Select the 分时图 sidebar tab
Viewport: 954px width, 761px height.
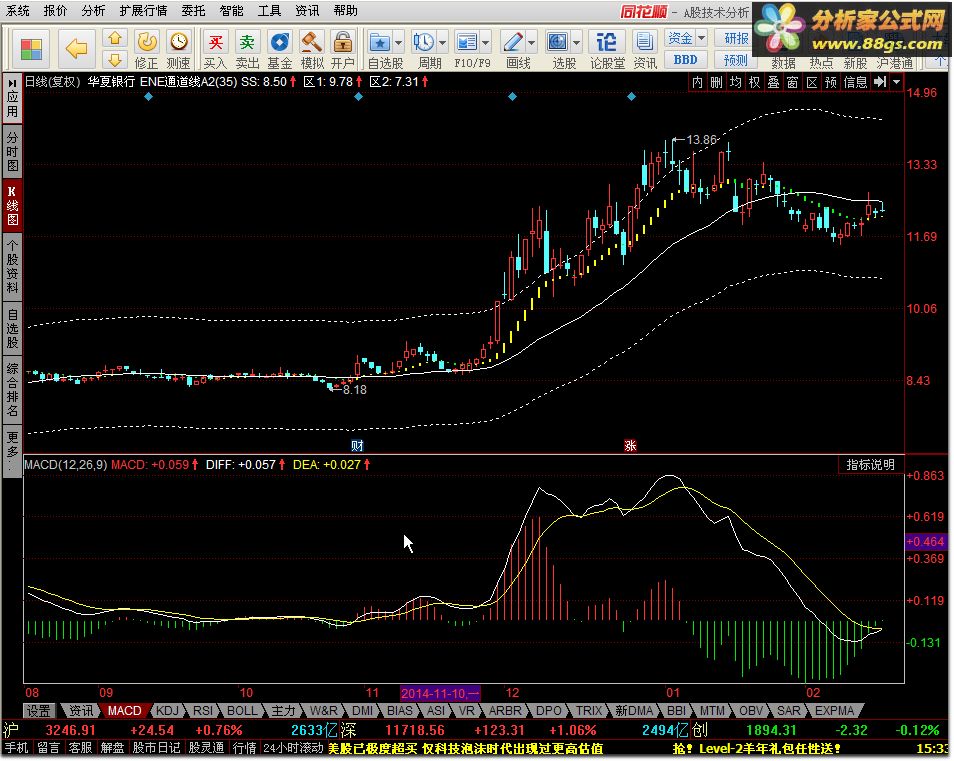(x=12, y=151)
